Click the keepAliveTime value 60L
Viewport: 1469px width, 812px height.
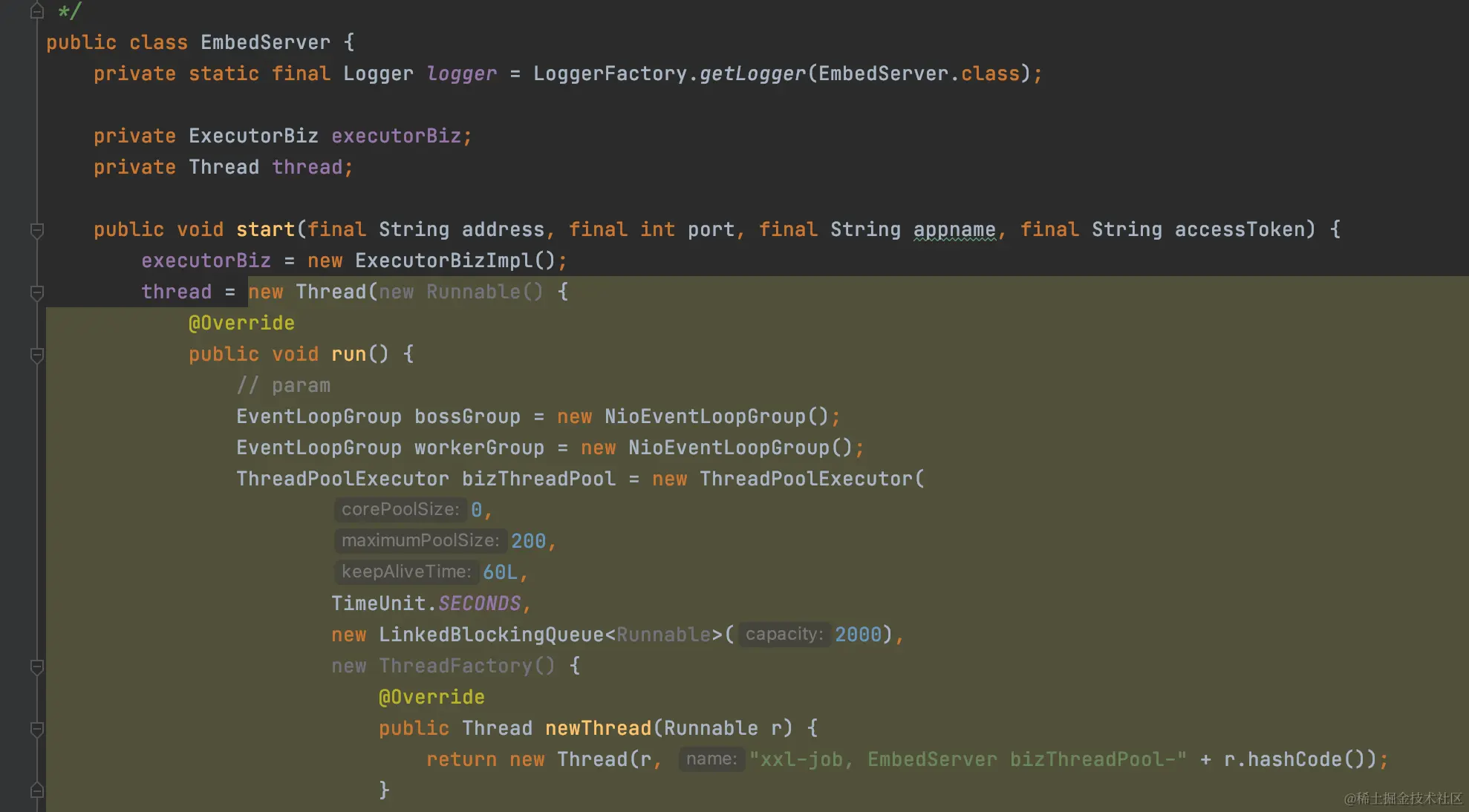(500, 572)
